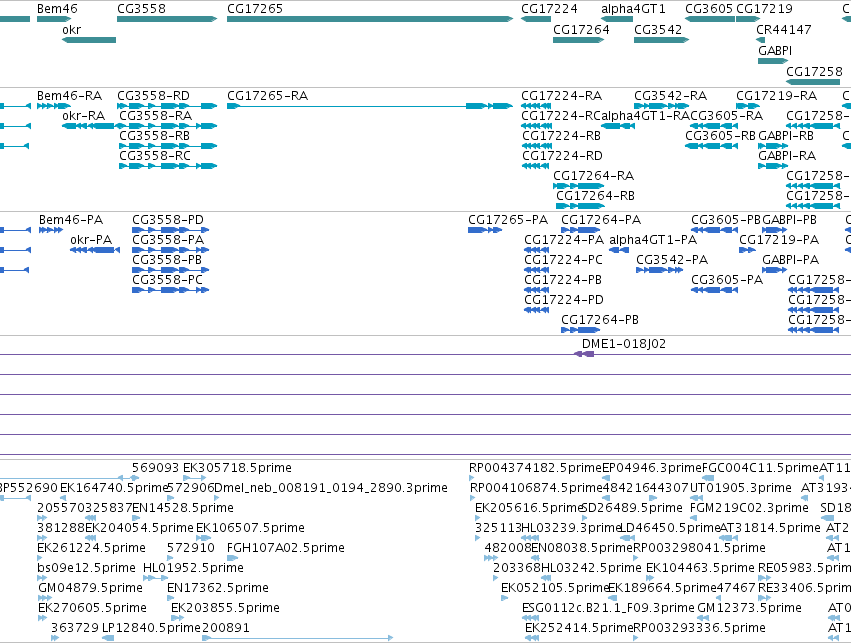Image resolution: width=851 pixels, height=643 pixels.
Task: Select protein CG17264-PA
Action: (601, 220)
